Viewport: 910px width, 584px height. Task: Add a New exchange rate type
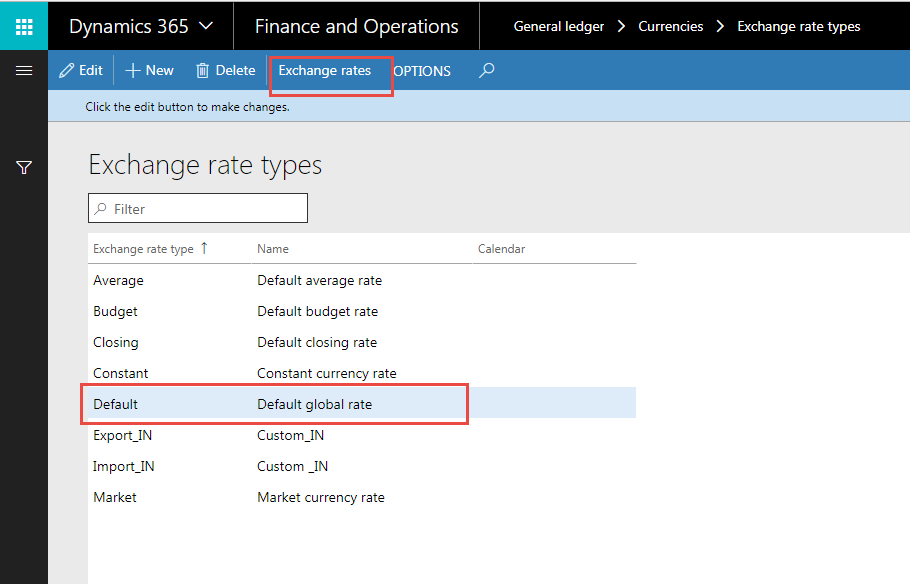(149, 71)
